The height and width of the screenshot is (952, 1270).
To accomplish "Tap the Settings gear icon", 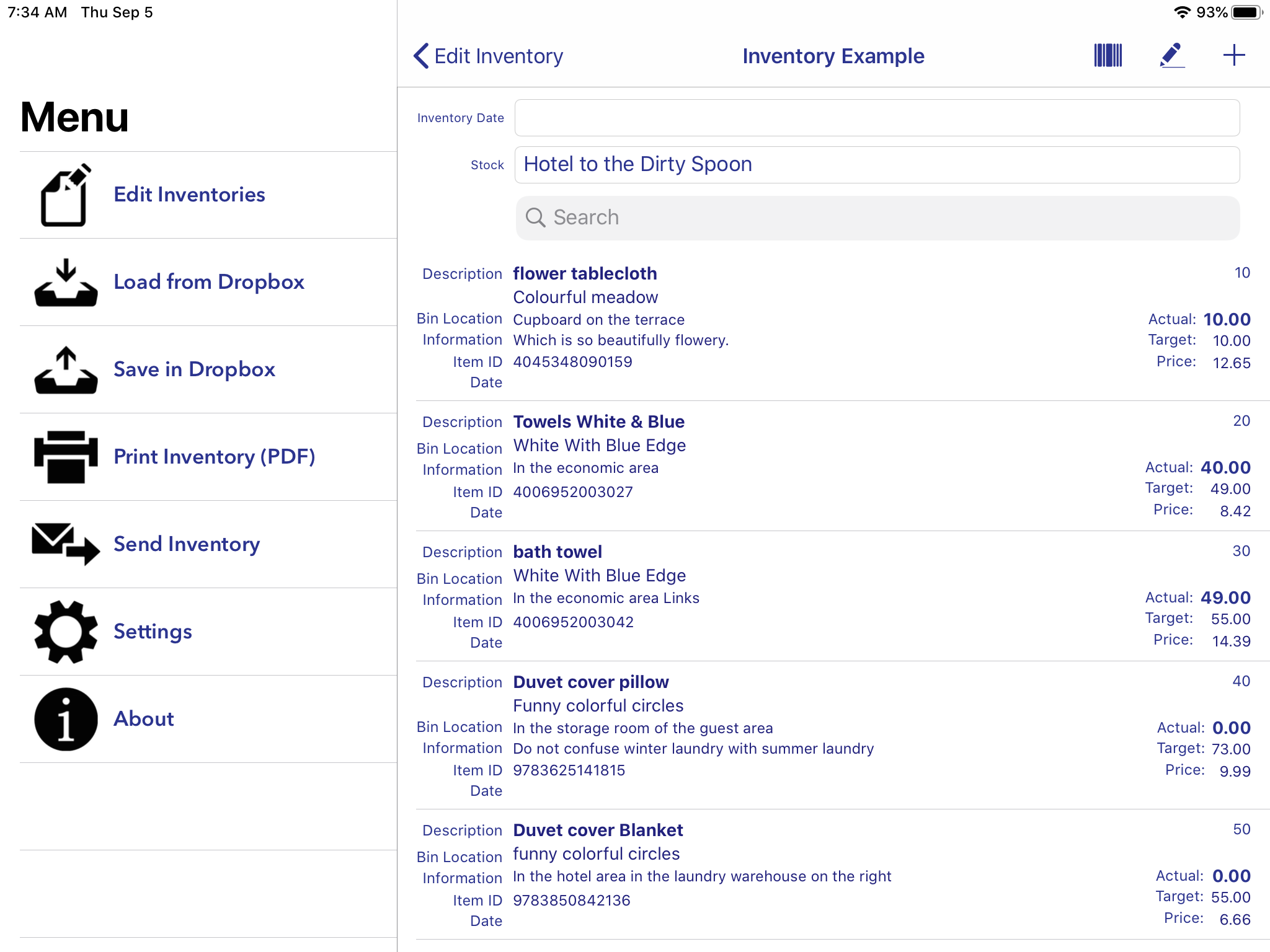I will [x=65, y=632].
